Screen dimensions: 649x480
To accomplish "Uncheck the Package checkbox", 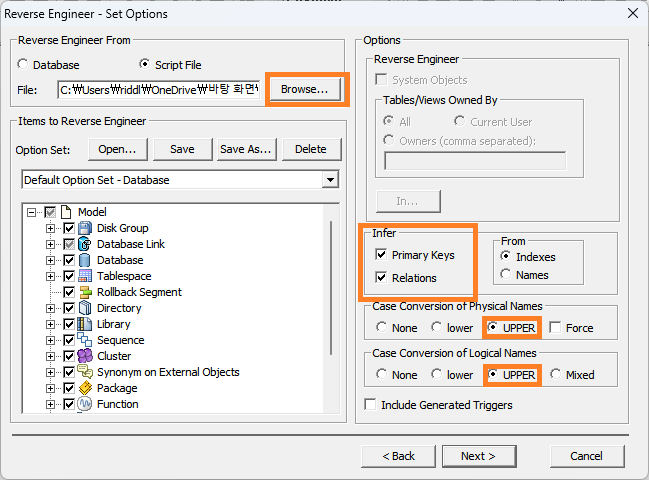I will [69, 388].
